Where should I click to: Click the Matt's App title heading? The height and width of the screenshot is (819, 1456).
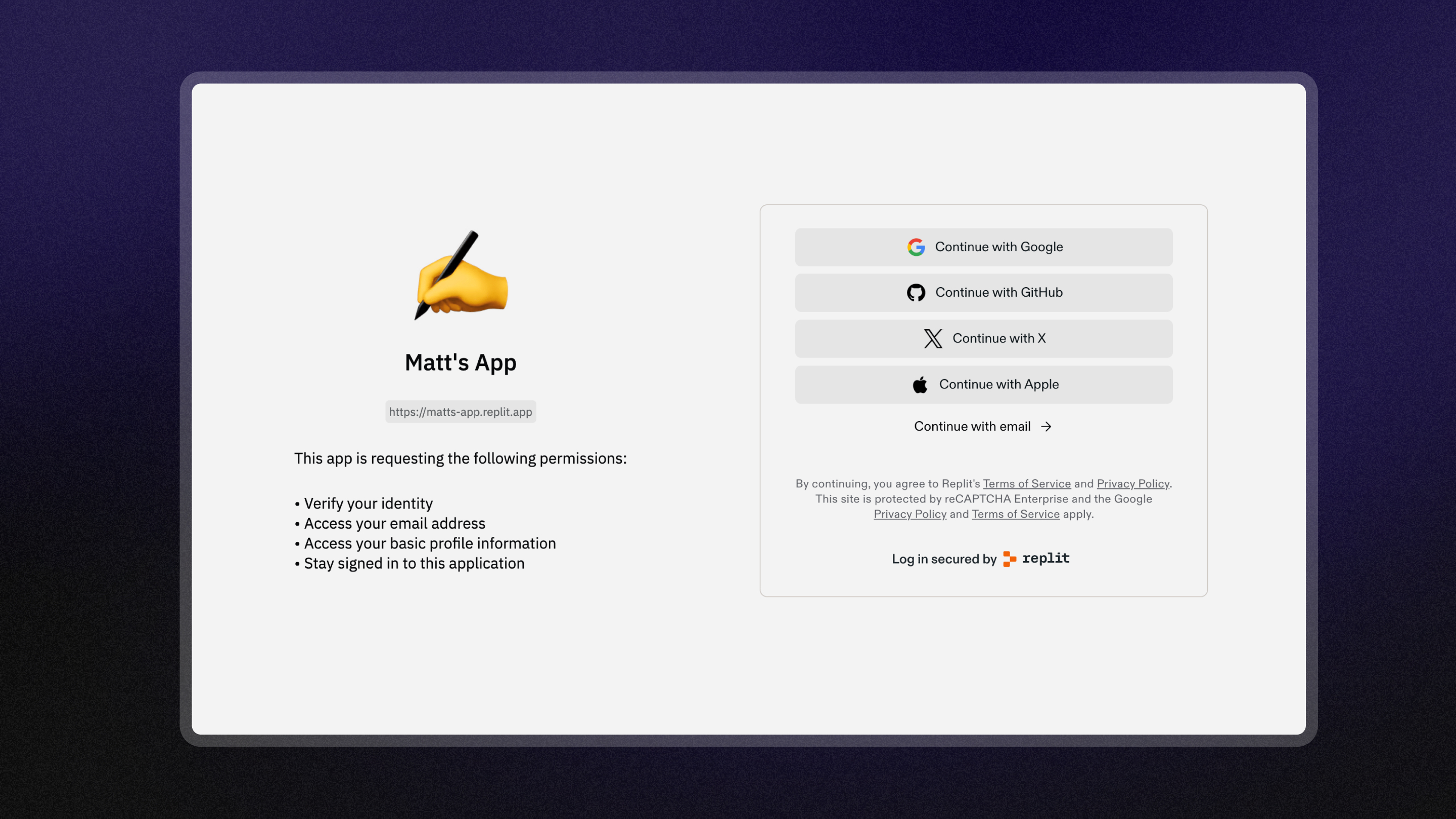pyautogui.click(x=460, y=362)
